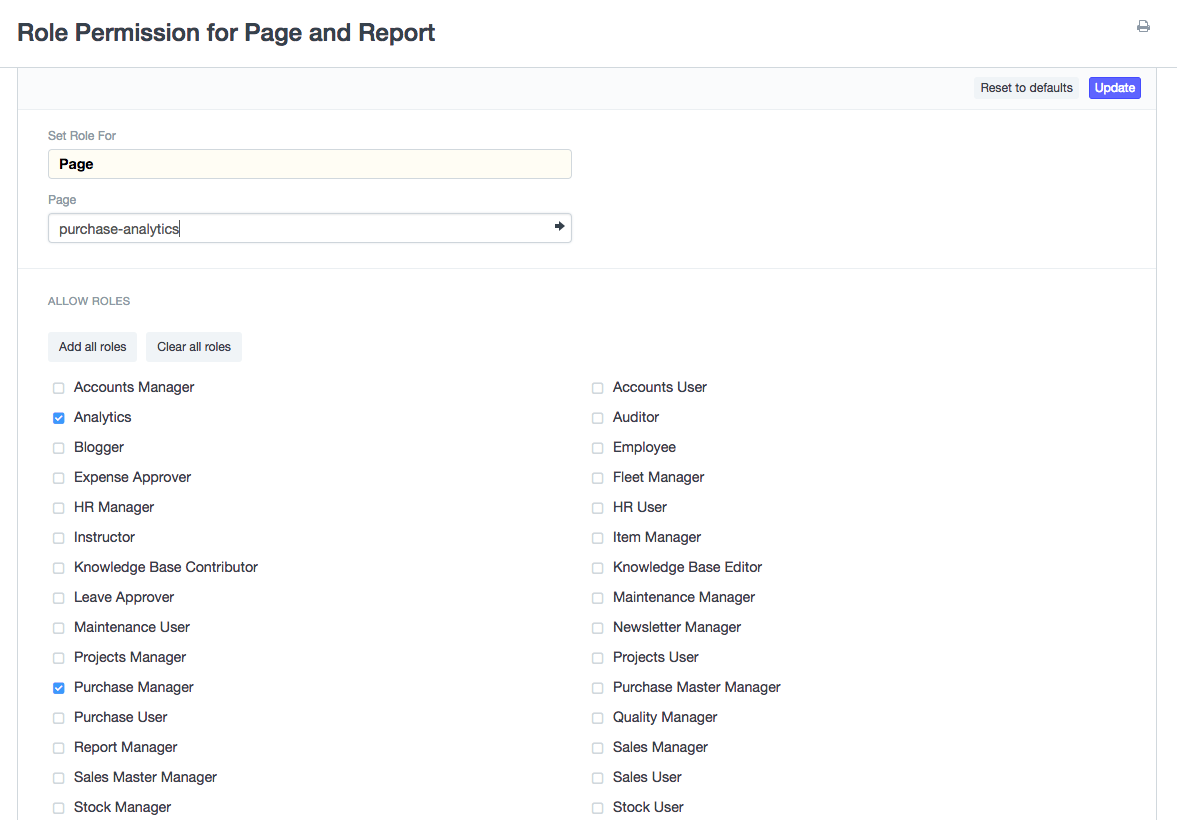
Task: Tick the Item Manager checkbox
Action: point(598,538)
